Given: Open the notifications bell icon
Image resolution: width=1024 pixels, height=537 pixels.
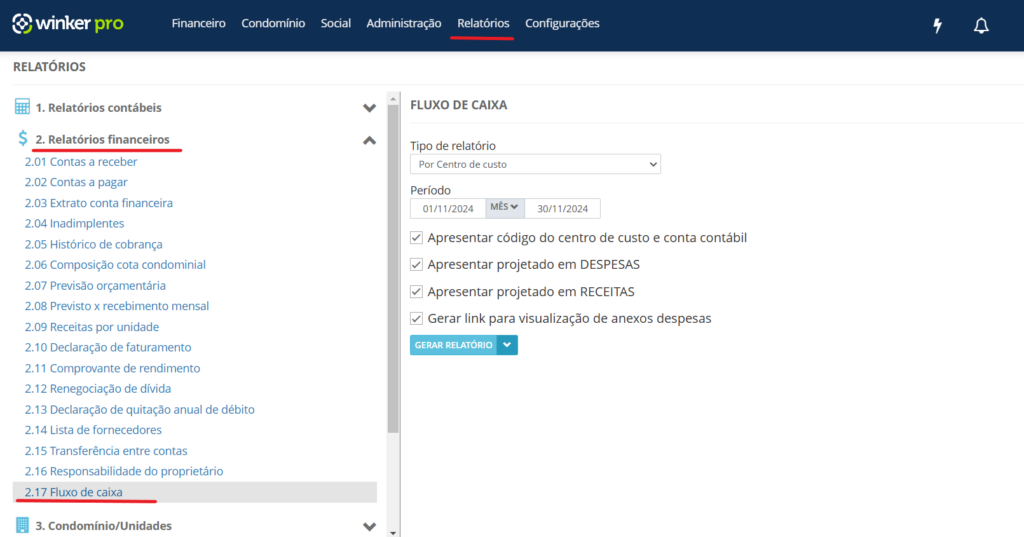Looking at the screenshot, I should (x=981, y=25).
